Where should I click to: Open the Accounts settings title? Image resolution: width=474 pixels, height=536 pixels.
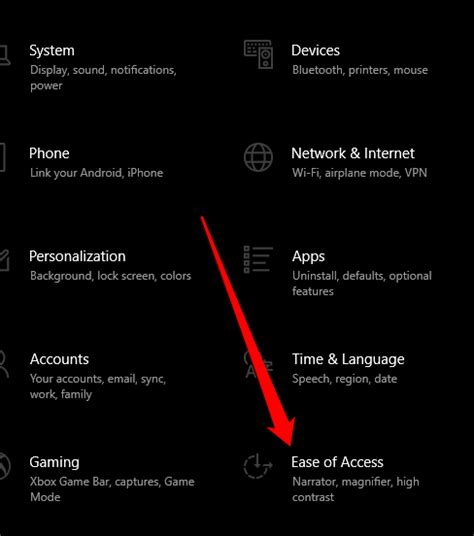point(59,359)
